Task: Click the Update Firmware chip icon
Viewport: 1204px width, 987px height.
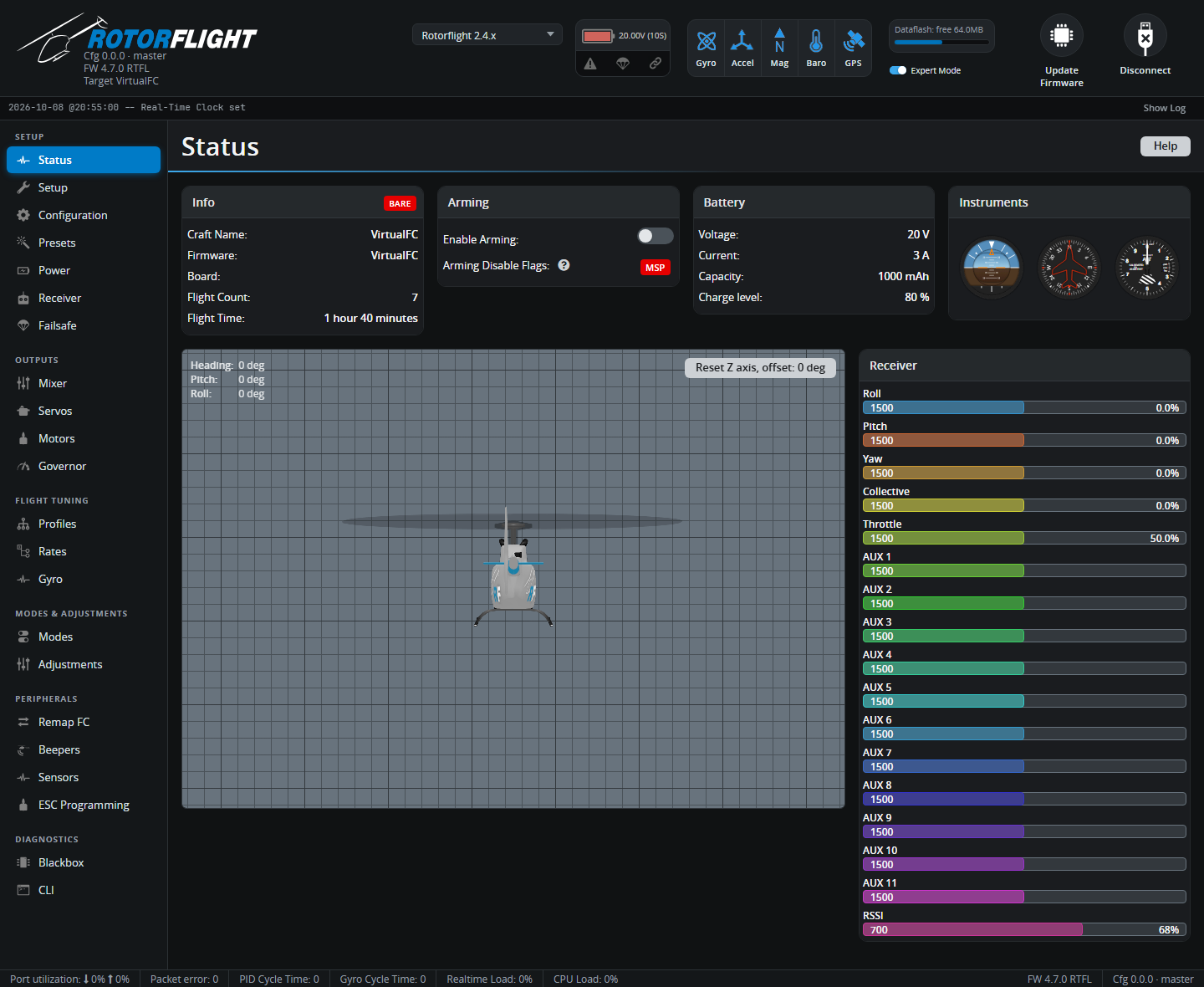Action: coord(1062,35)
